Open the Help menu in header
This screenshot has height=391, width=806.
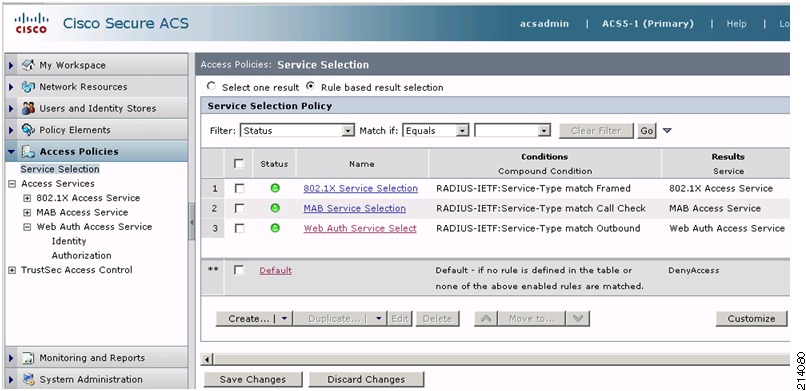(x=736, y=24)
